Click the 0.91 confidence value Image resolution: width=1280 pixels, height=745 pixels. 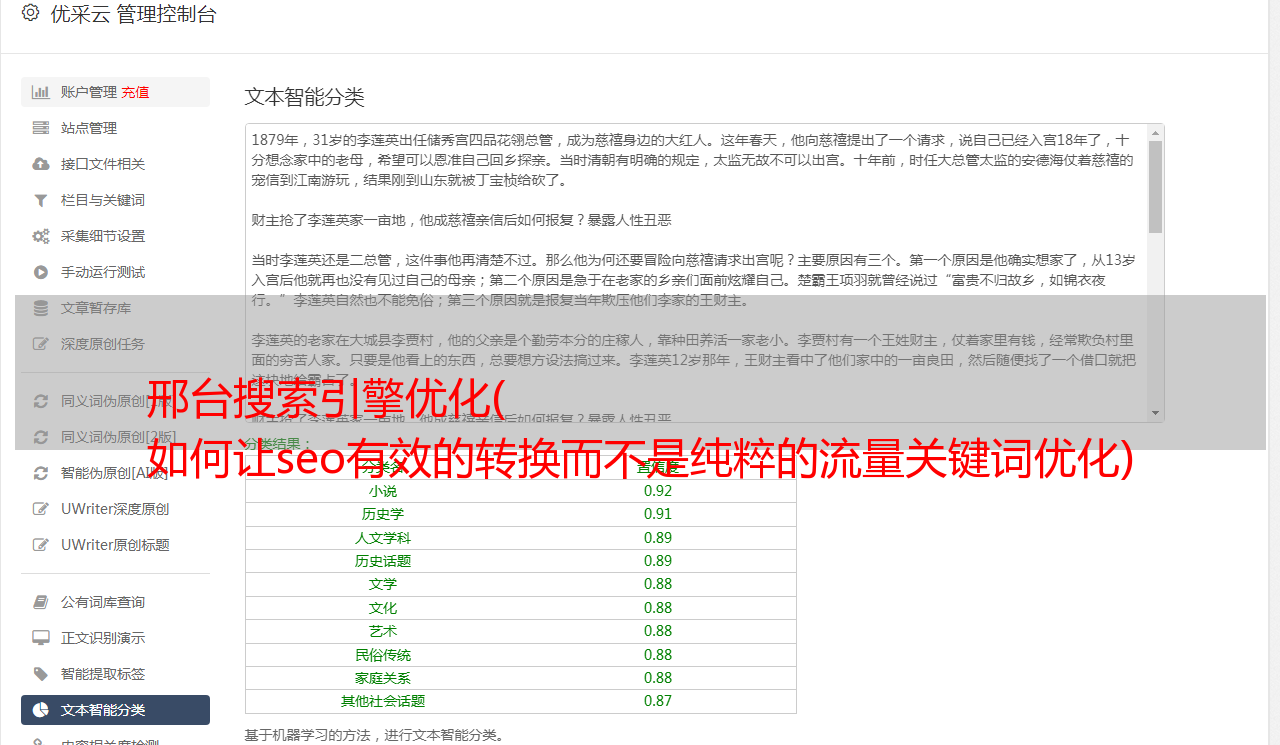pos(658,514)
